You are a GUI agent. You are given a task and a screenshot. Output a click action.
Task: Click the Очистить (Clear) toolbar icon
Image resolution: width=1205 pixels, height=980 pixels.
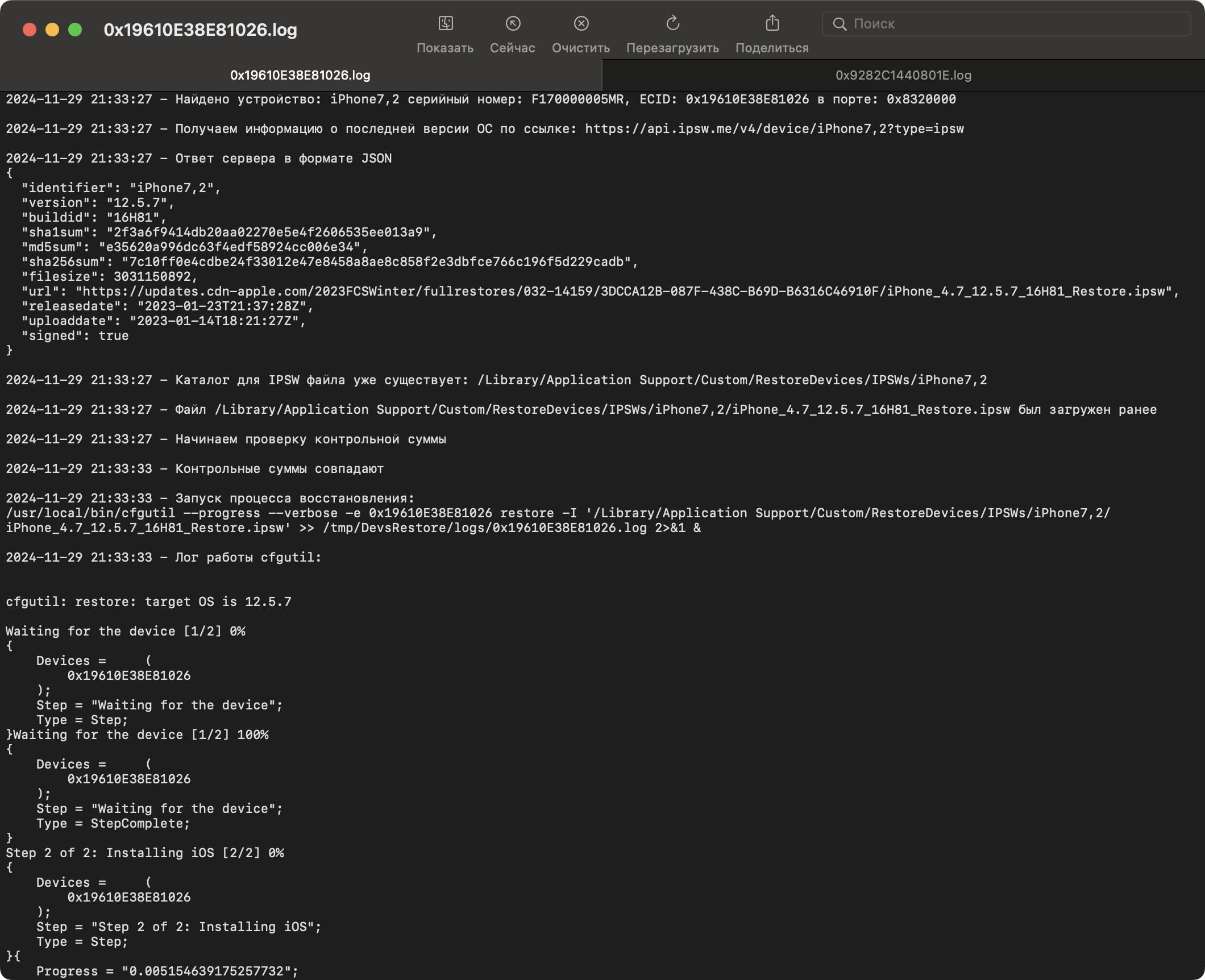[581, 23]
